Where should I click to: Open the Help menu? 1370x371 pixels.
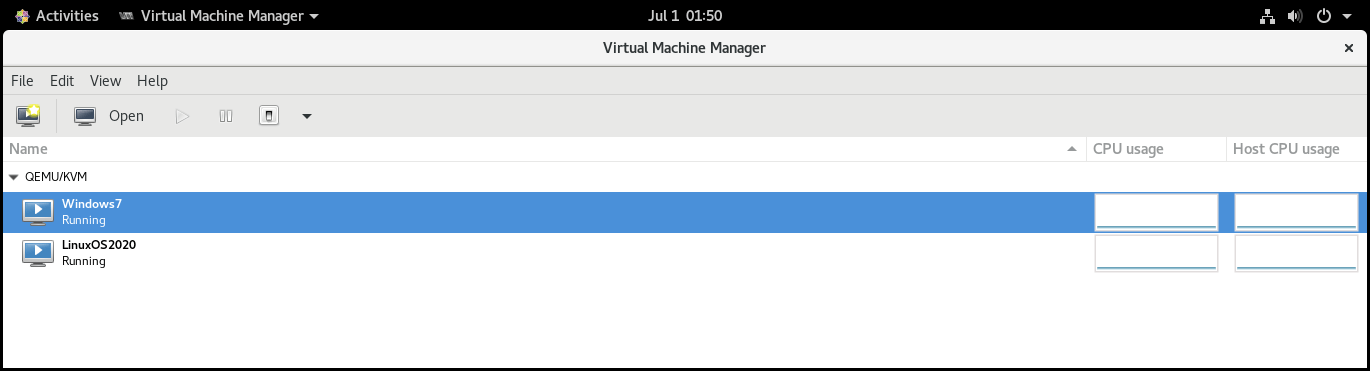tap(152, 81)
